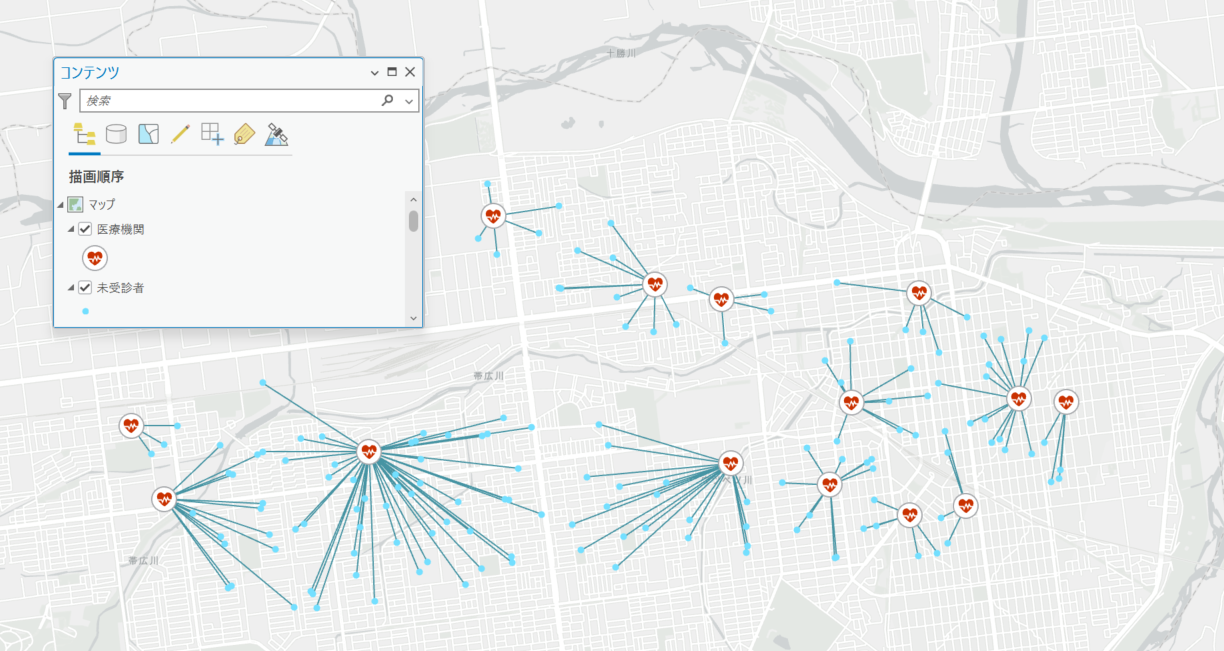
Task: Open the コンテンツ pane options menu
Action: 375,73
